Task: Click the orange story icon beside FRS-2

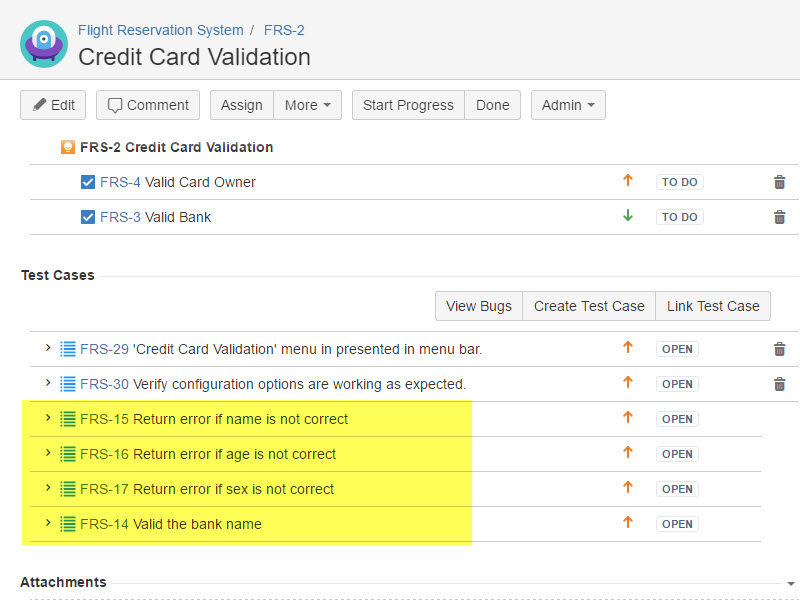Action: pyautogui.click(x=68, y=147)
